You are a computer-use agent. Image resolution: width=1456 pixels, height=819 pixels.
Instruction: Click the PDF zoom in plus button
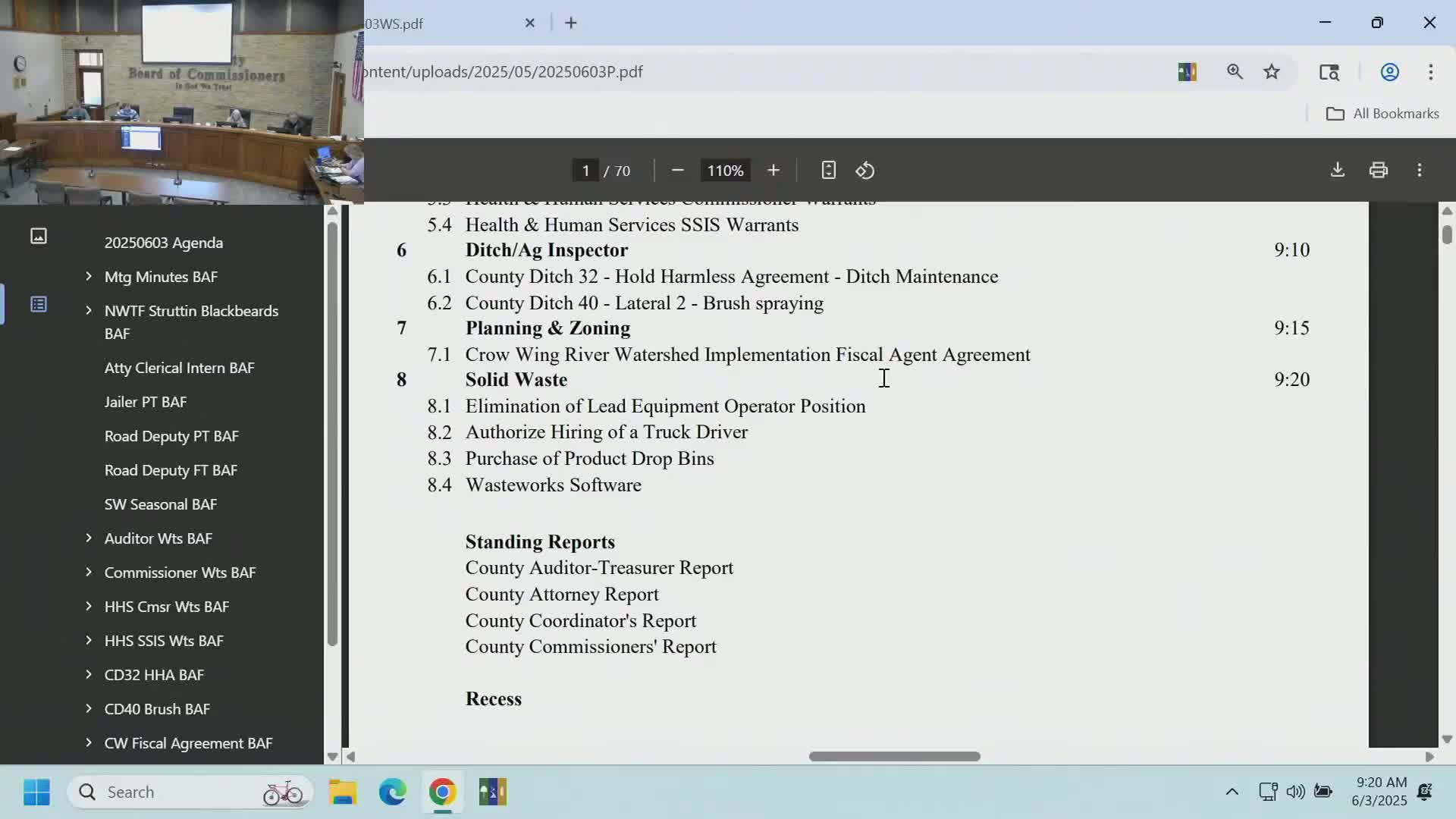(773, 171)
